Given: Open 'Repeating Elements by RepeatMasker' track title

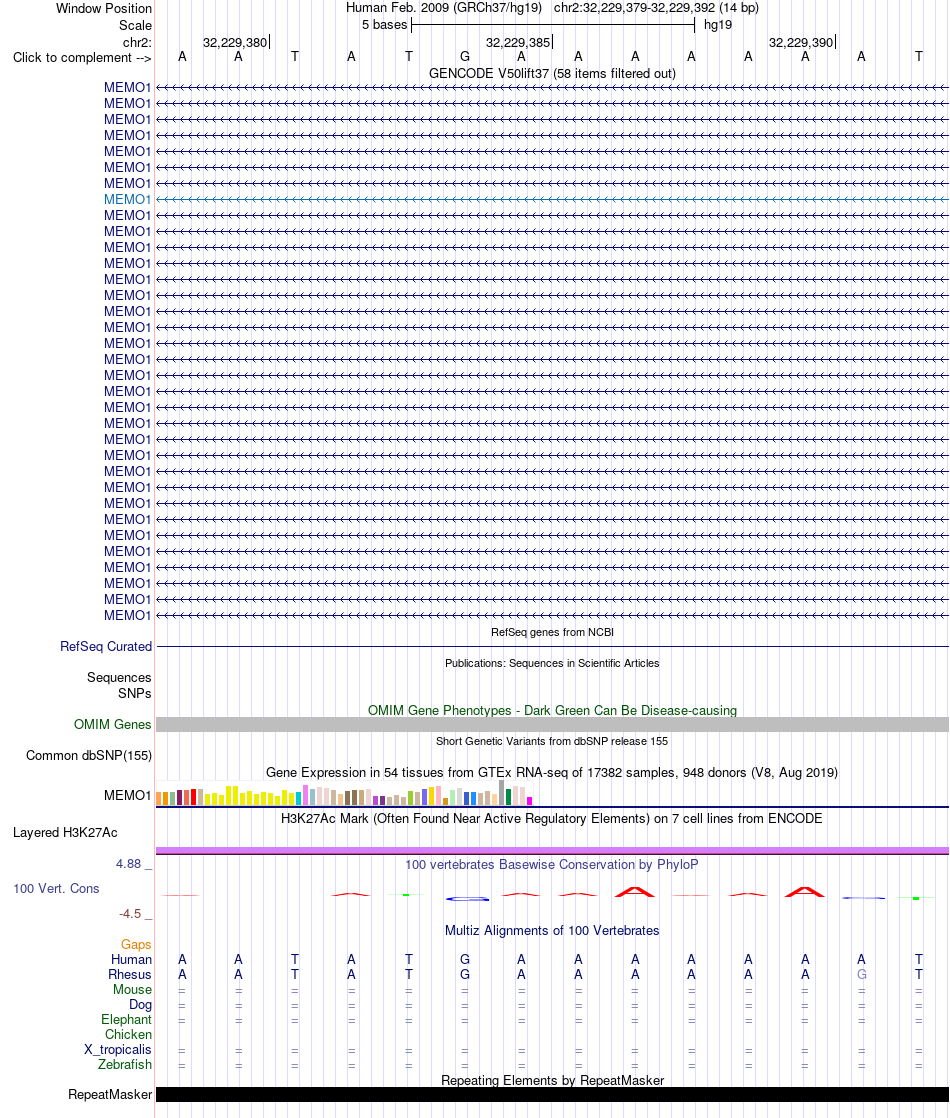Looking at the screenshot, I should (552, 1080).
